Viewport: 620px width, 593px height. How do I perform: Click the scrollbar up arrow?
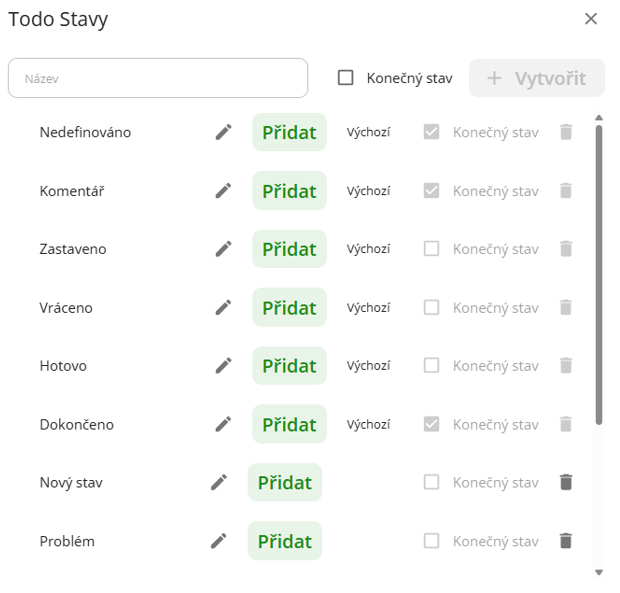[599, 119]
